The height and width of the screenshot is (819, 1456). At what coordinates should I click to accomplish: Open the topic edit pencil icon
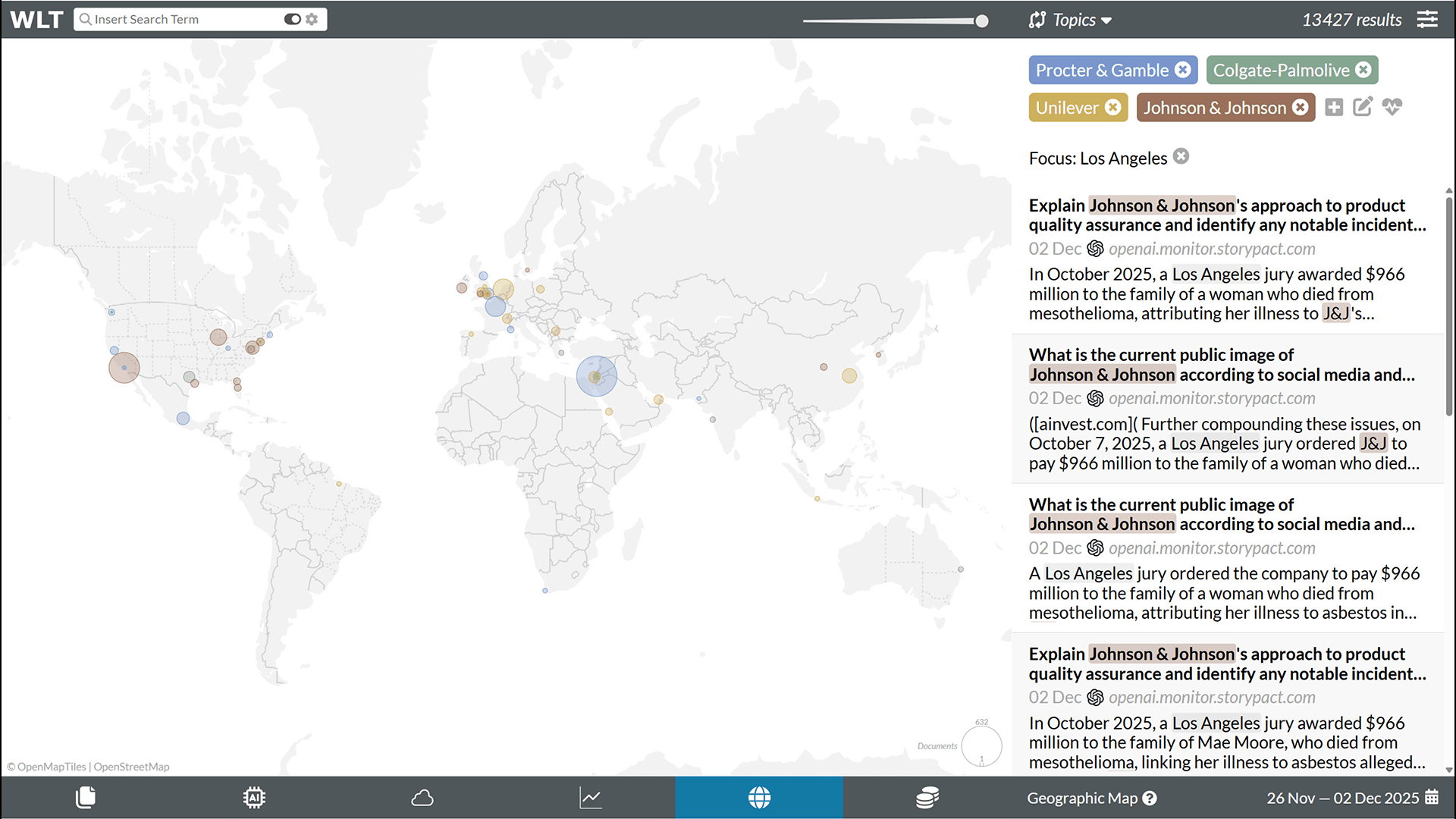click(x=1363, y=107)
